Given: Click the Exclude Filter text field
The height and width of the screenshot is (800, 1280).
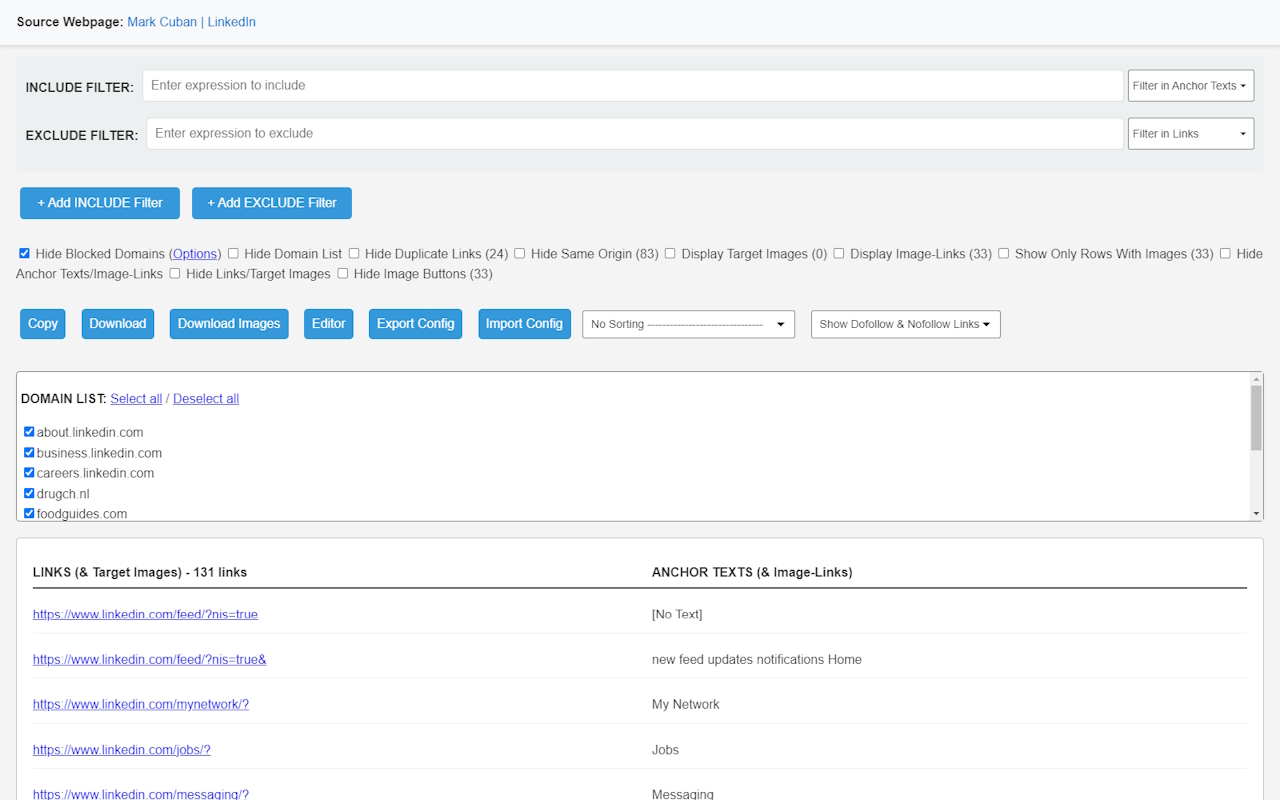Looking at the screenshot, I should tap(635, 133).
